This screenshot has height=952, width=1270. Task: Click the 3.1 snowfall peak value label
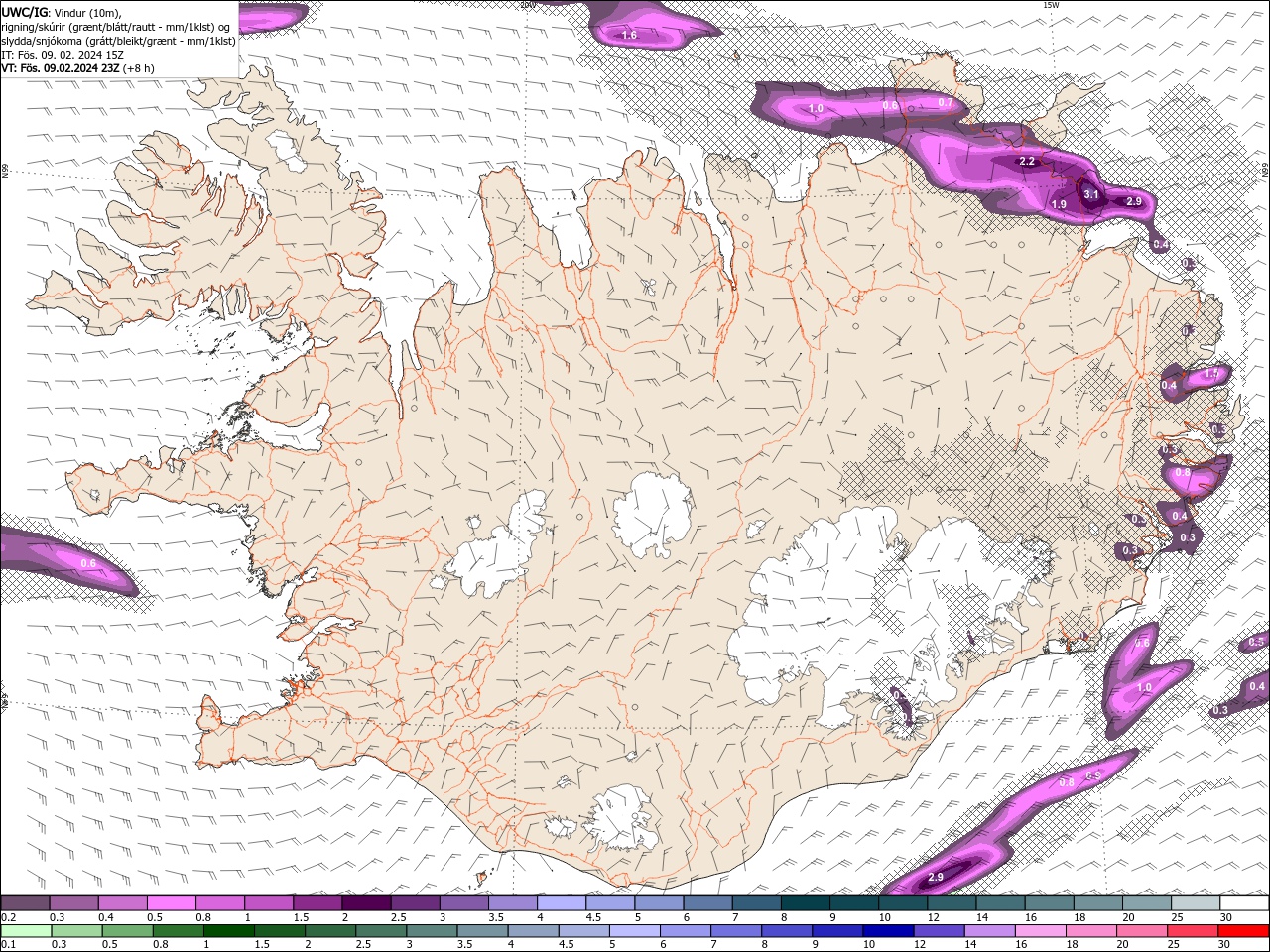pos(1090,194)
